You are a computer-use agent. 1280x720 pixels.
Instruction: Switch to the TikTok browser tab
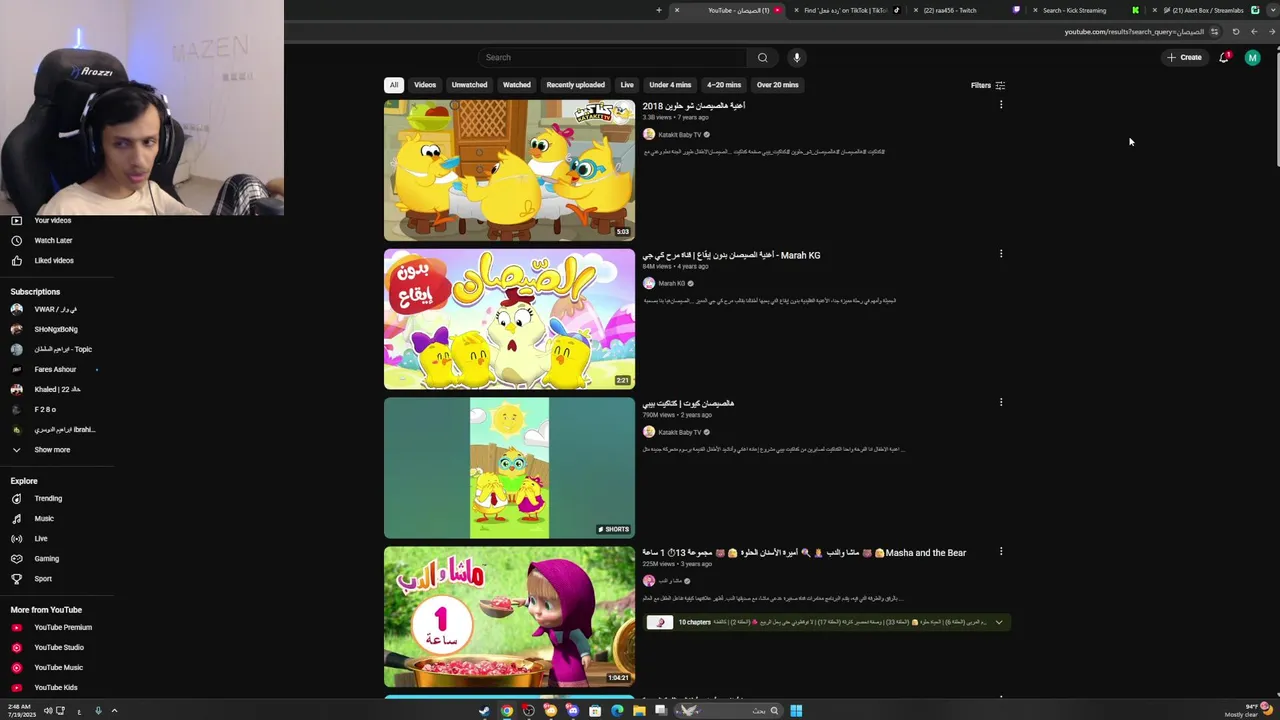846,10
